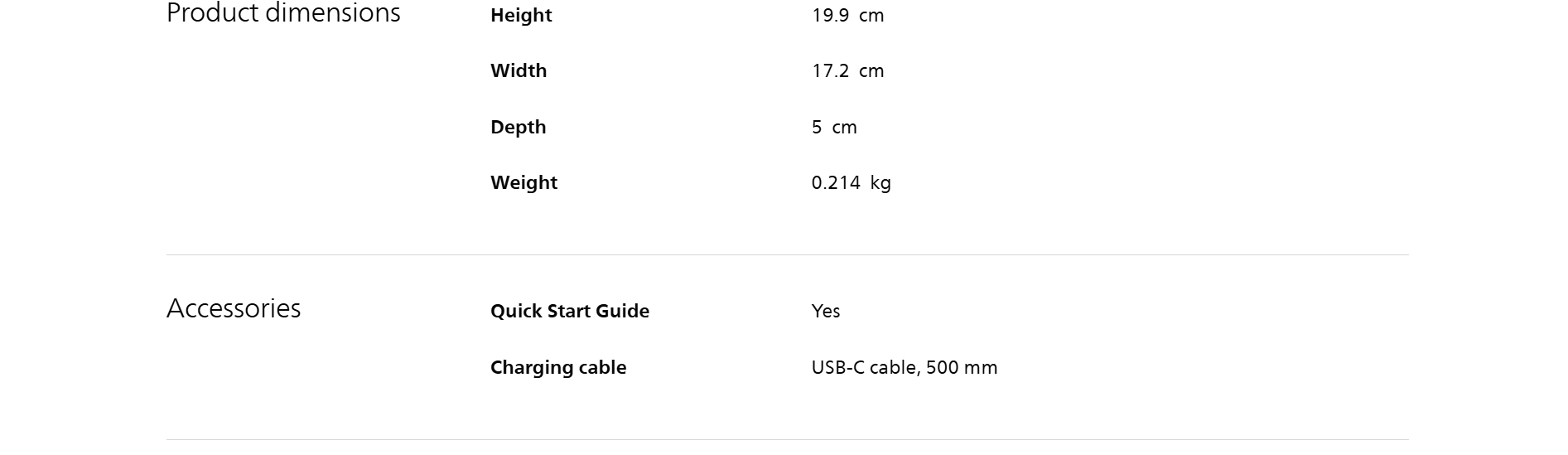Click the Depth specification label
This screenshot has height=455, width=1568.
(x=518, y=128)
